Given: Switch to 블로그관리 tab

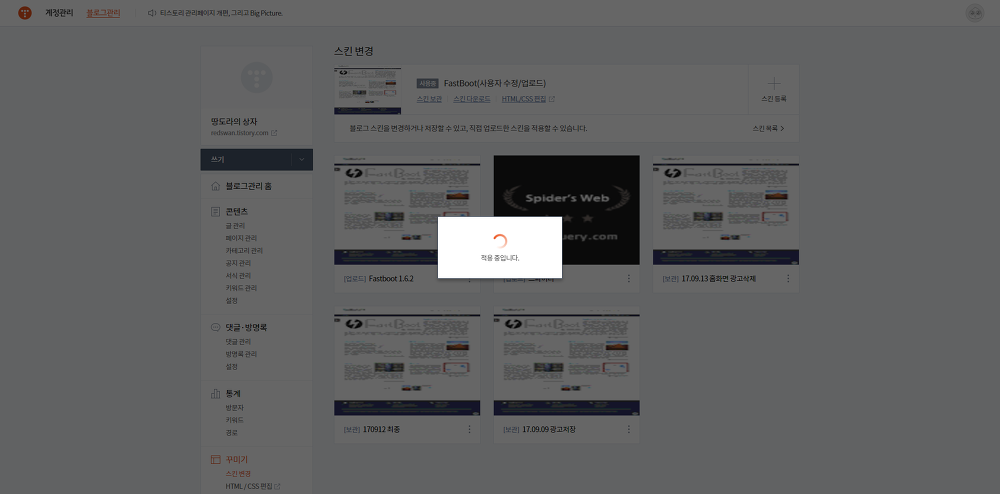Looking at the screenshot, I should click(103, 13).
